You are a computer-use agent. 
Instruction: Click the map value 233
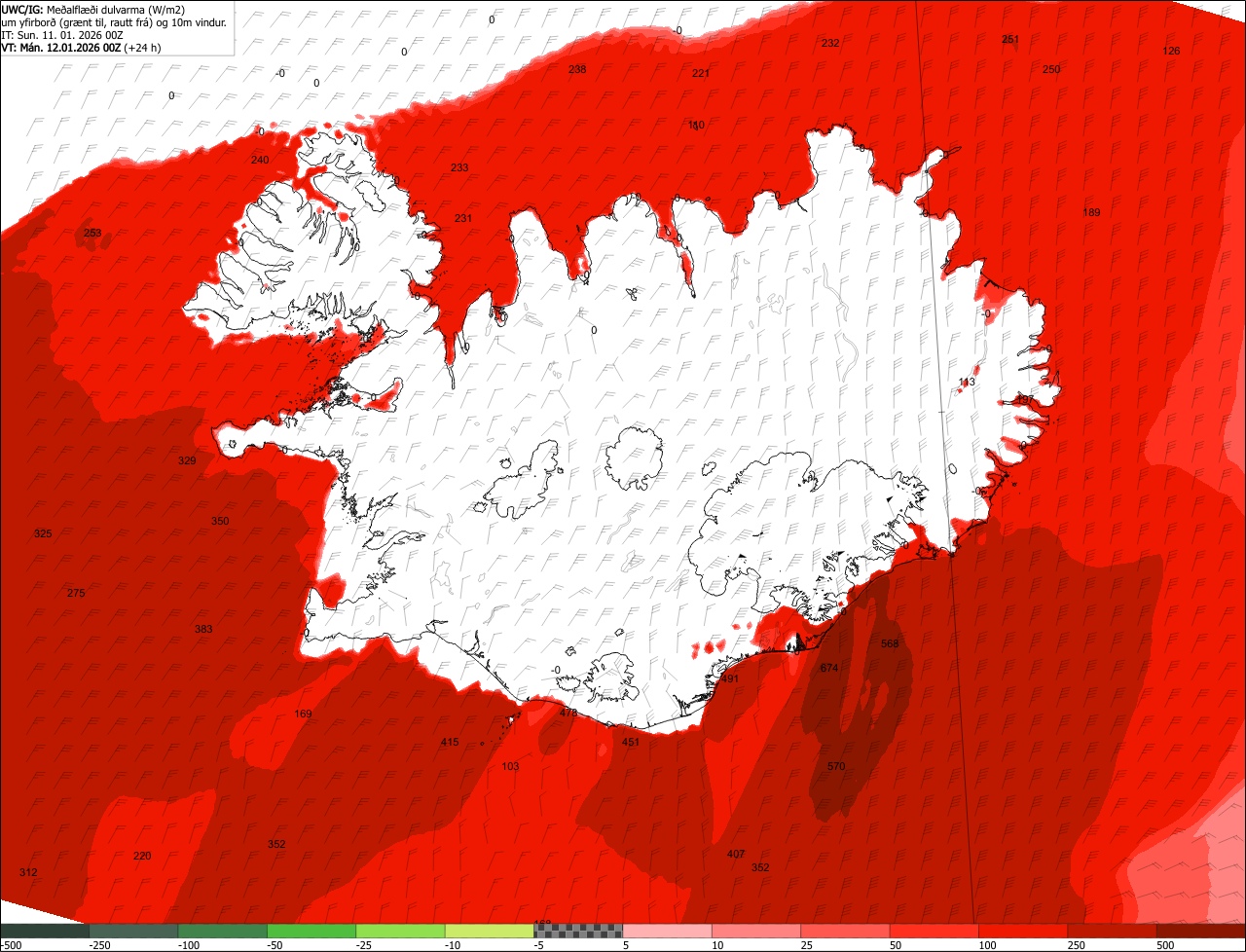click(x=459, y=167)
